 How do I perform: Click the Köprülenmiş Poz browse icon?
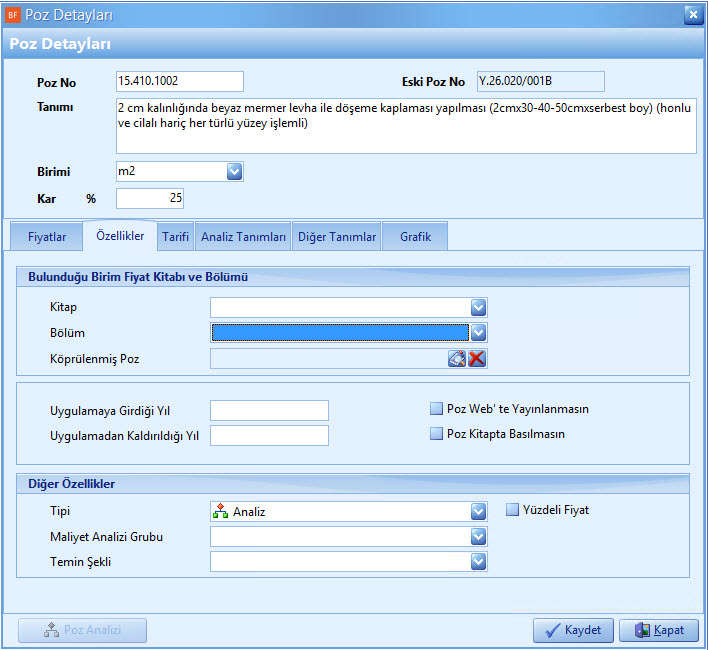pyautogui.click(x=457, y=359)
